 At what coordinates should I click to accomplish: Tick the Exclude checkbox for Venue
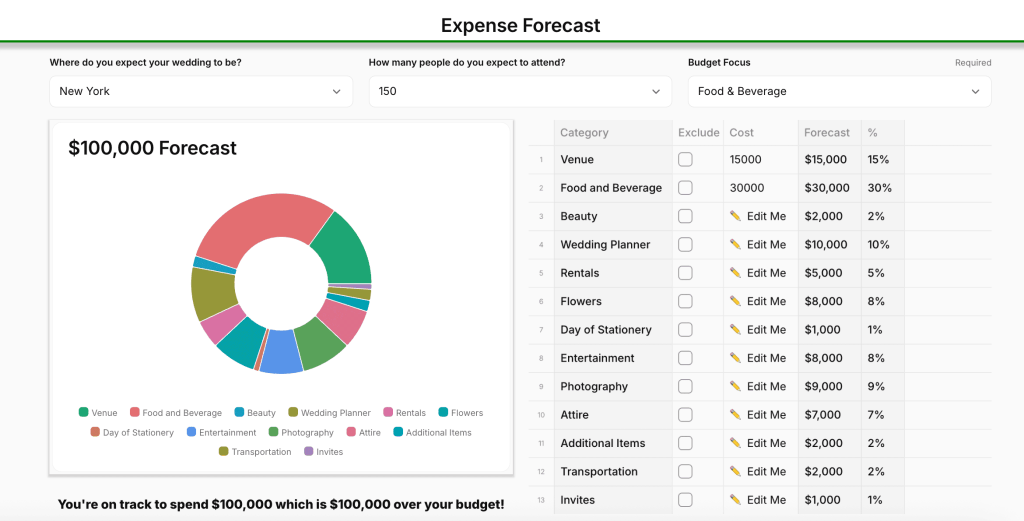pos(685,159)
